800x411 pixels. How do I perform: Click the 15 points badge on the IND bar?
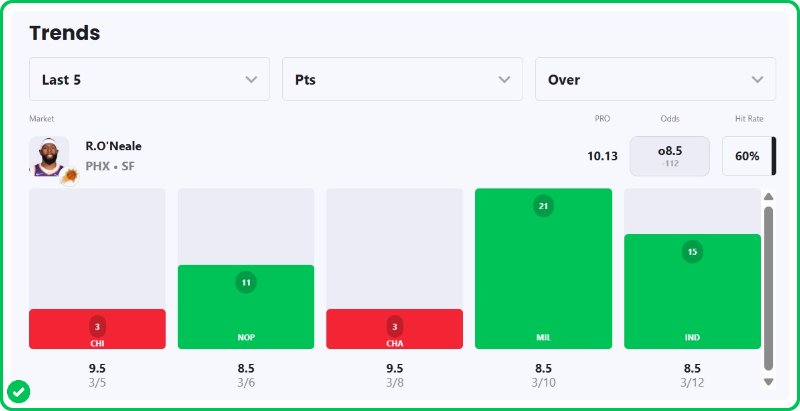point(692,252)
